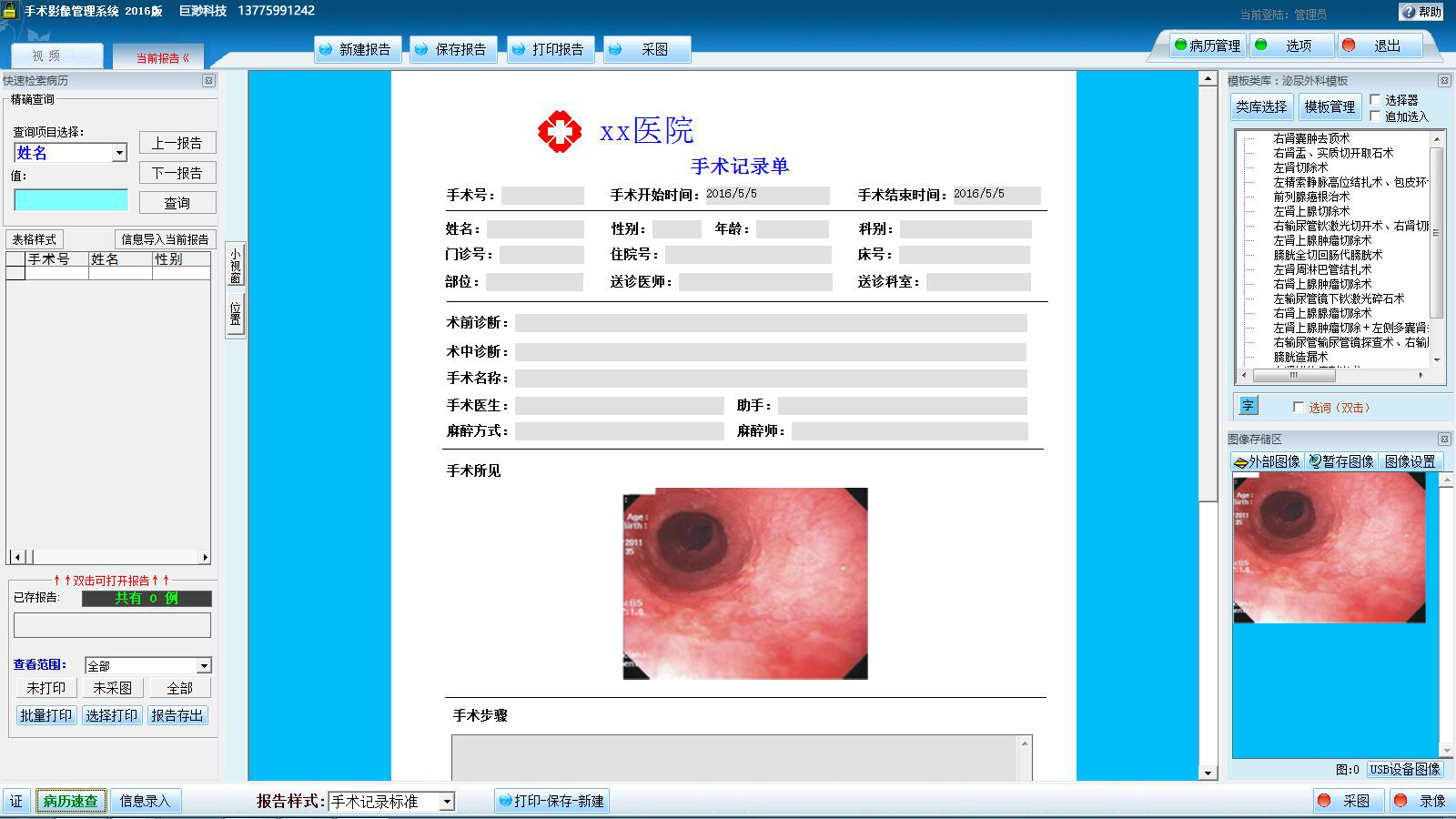Screen dimensions: 1456x819
Task: Enable the 追加选入 checkbox
Action: click(1375, 116)
